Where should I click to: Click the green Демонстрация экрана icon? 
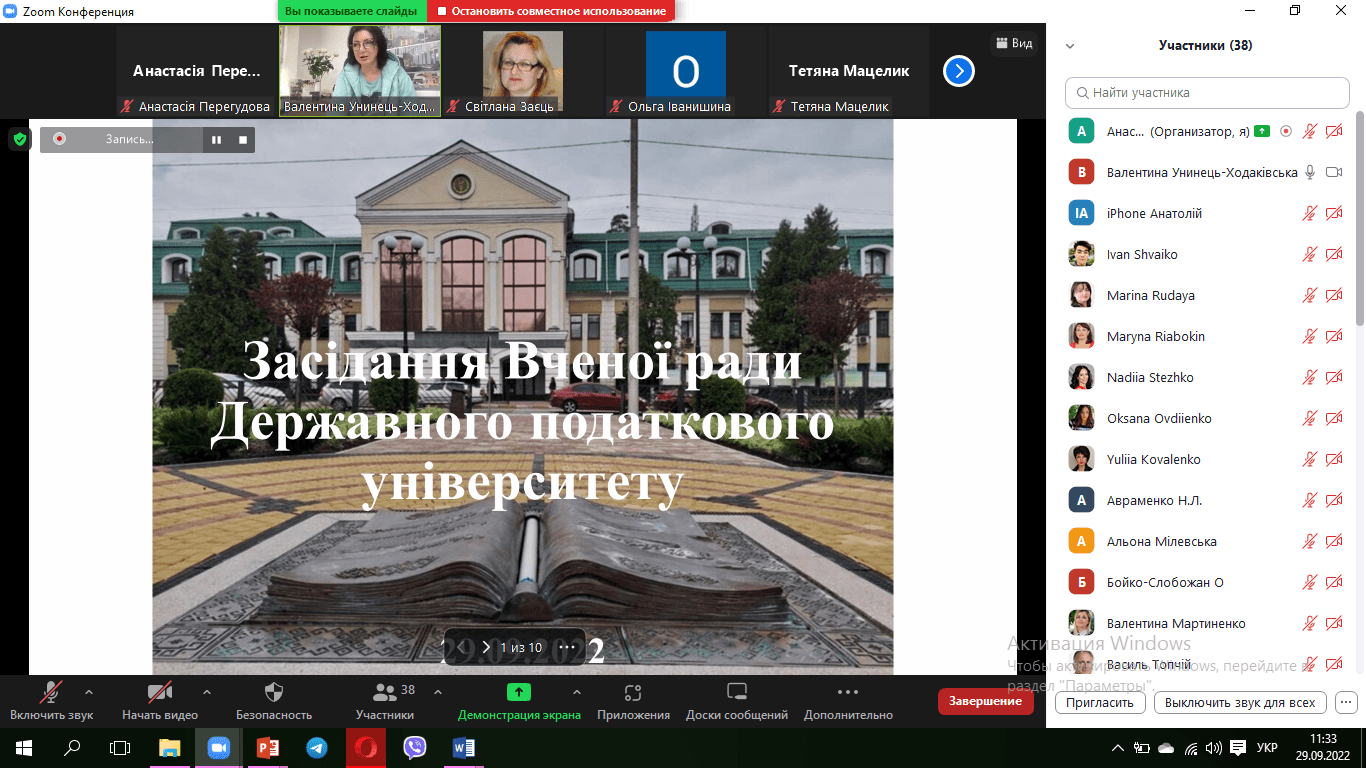click(519, 691)
